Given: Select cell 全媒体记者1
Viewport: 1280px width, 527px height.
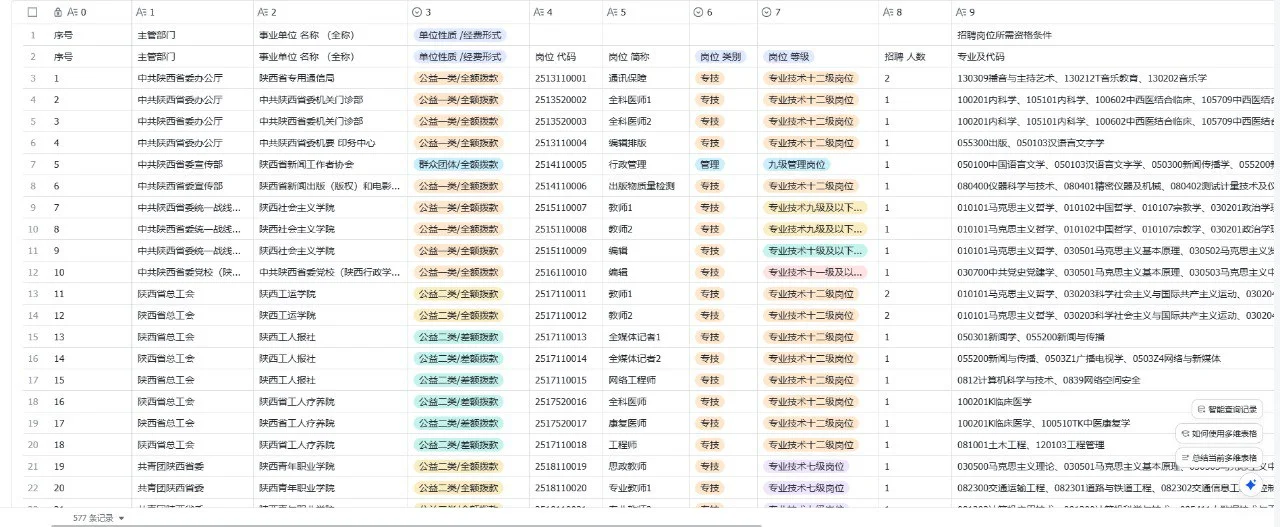Looking at the screenshot, I should pyautogui.click(x=644, y=337).
